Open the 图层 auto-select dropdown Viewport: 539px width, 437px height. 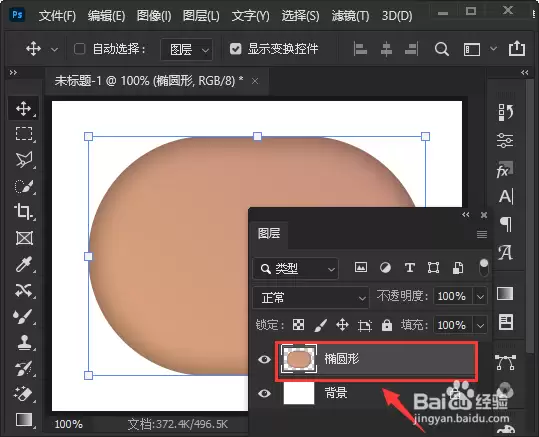coord(187,50)
